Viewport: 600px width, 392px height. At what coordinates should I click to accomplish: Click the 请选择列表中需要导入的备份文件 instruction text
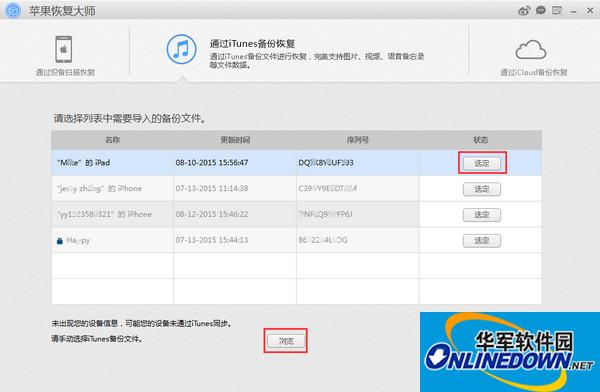[130, 119]
